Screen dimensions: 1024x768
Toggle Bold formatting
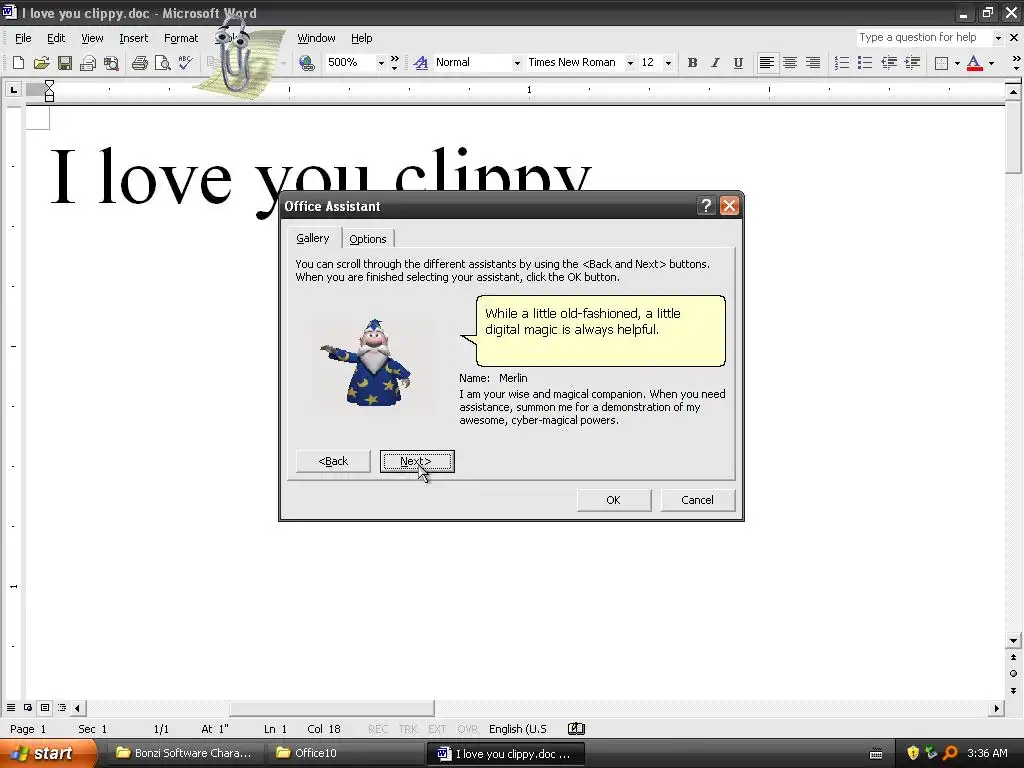tap(692, 63)
